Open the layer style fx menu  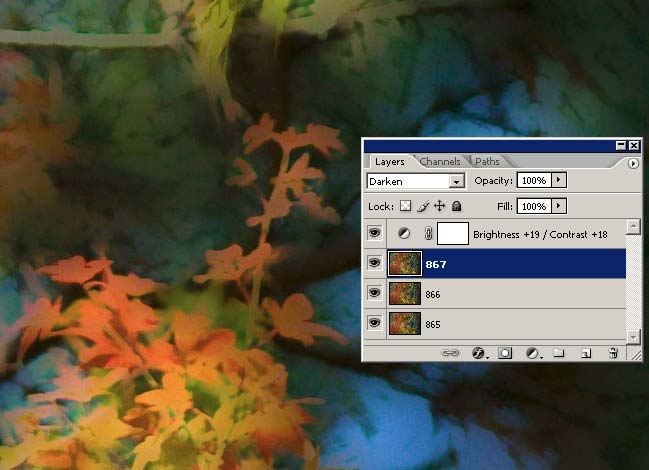(x=479, y=353)
